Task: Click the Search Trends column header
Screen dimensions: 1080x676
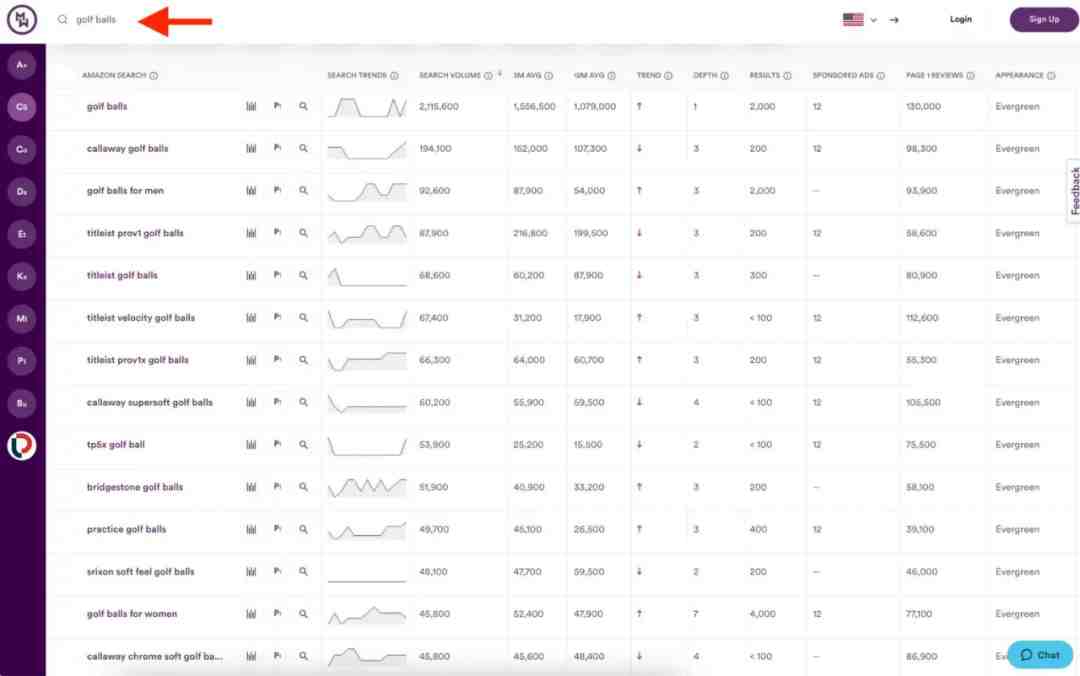Action: click(357, 76)
